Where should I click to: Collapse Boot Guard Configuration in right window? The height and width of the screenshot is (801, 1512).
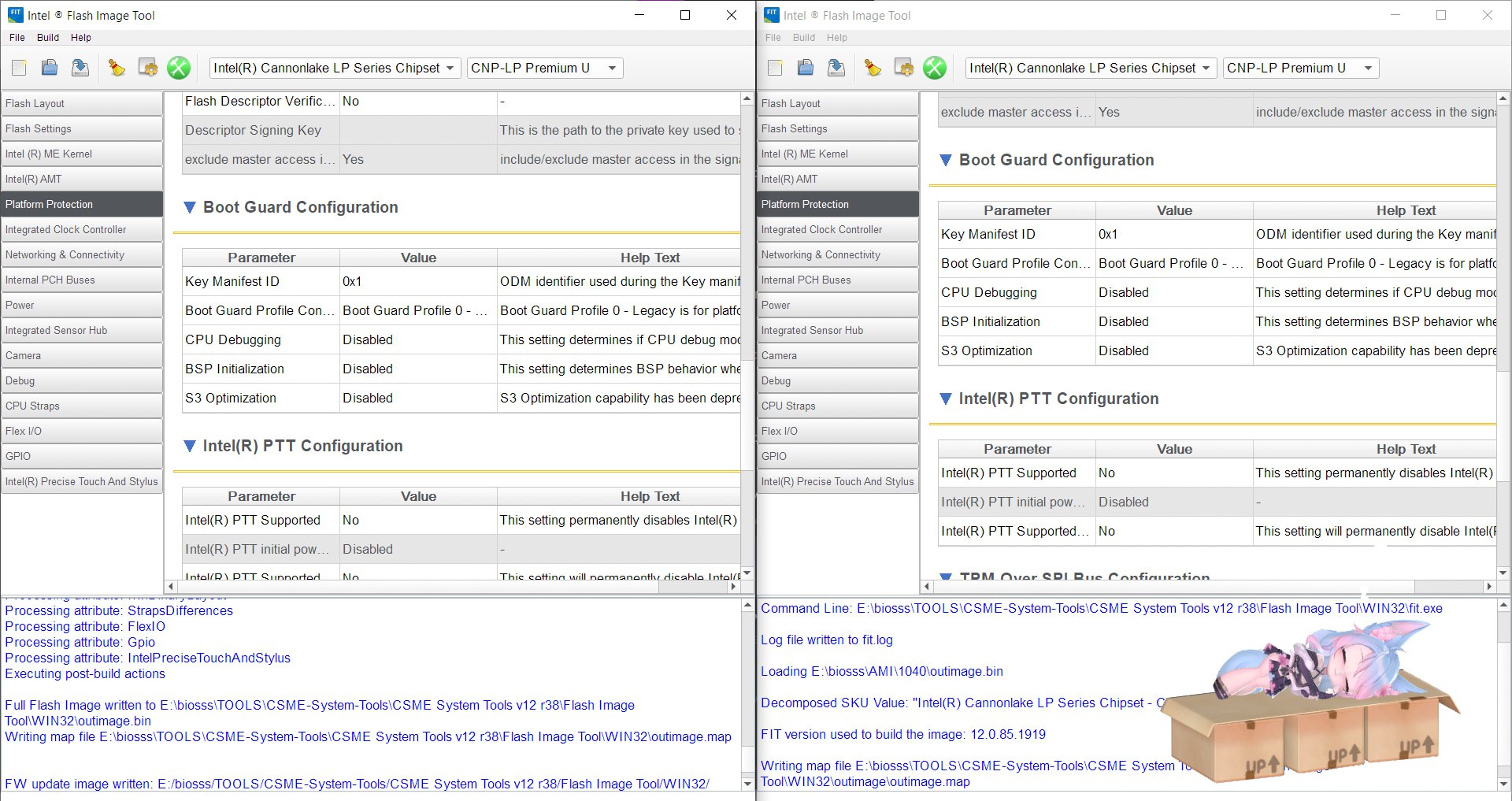946,160
